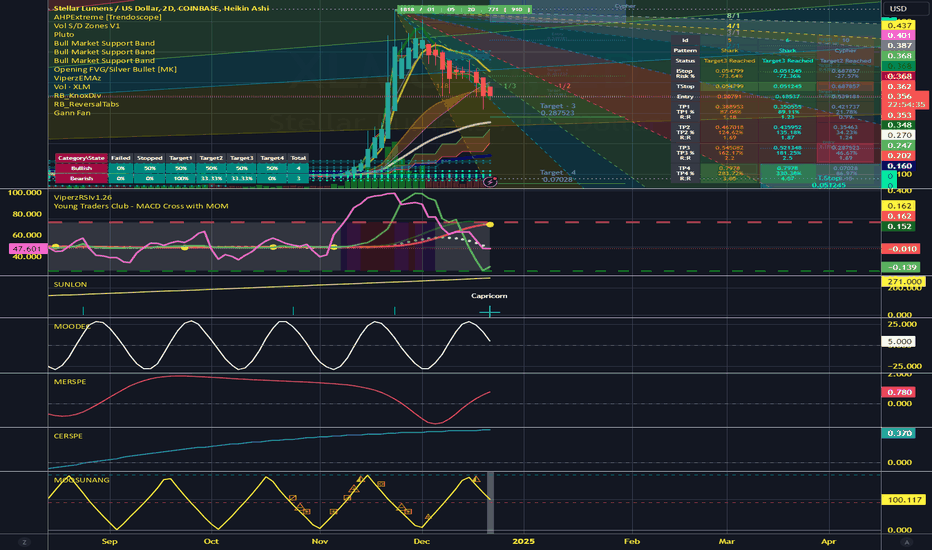932x550 pixels.
Task: Click the 0.437 yellow price label
Action: click(899, 26)
